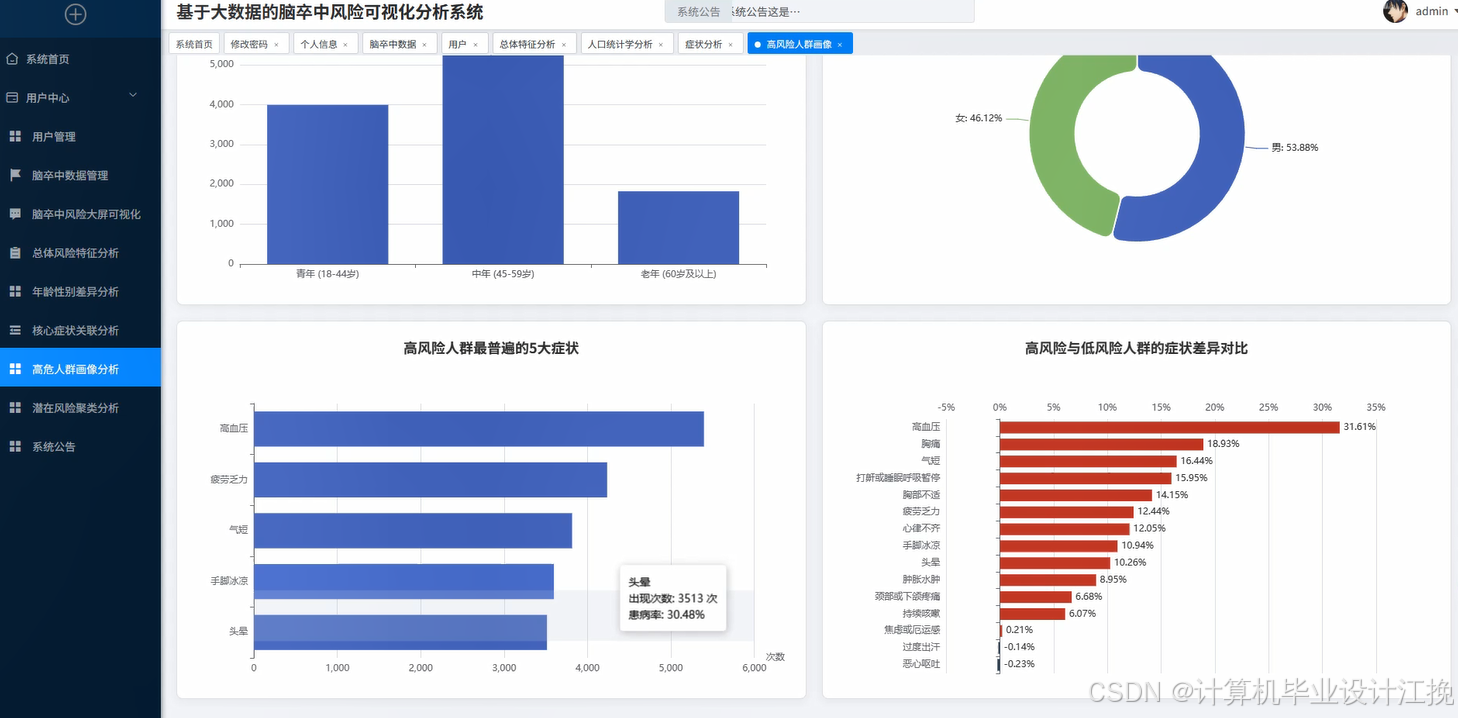Click the 用户中心 menu icon
Screen dimensions: 1458x718
12,98
